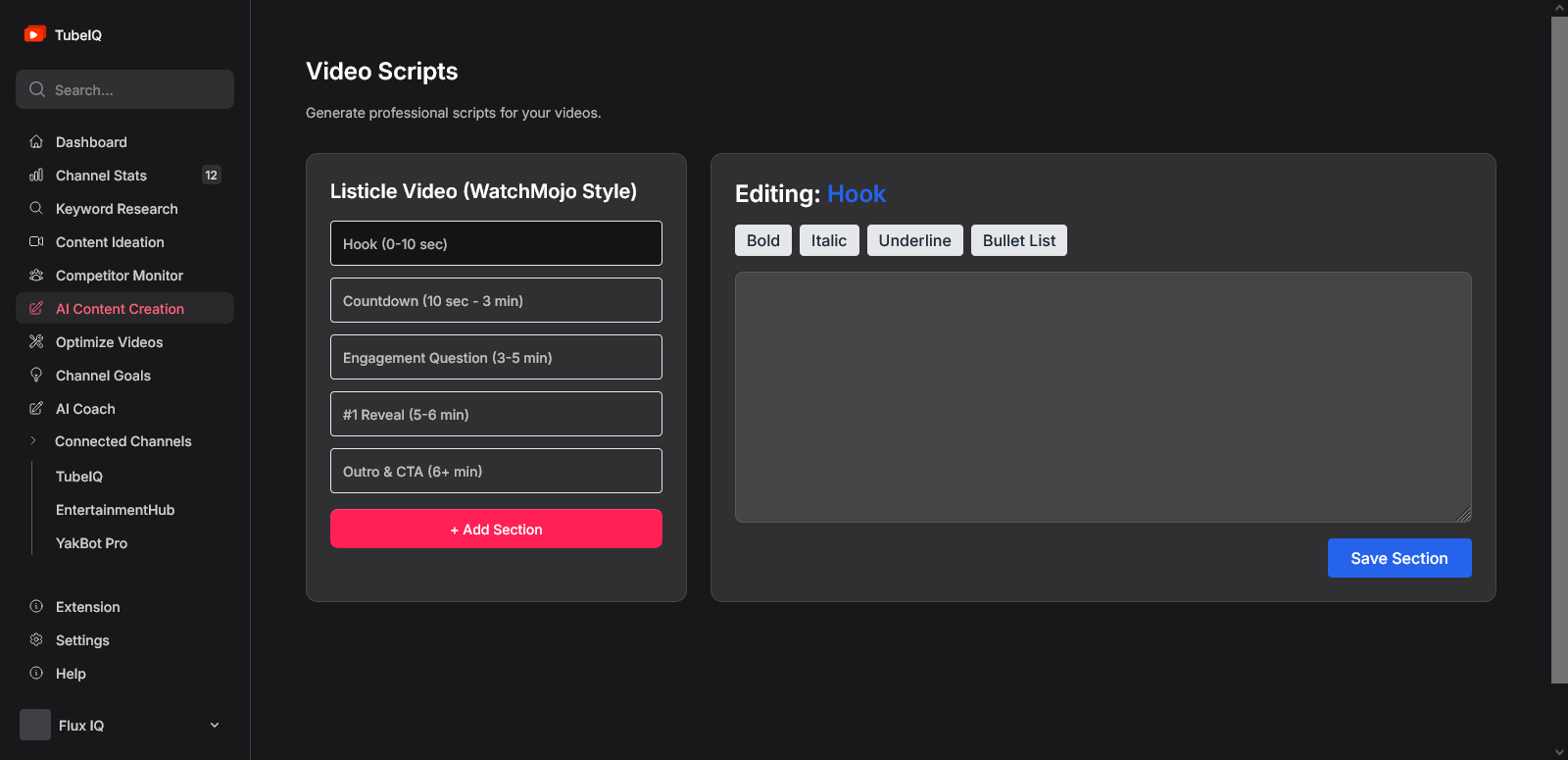Click the Channel Goals lightbulb icon
Screen dimensions: 1568x760
[36, 376]
